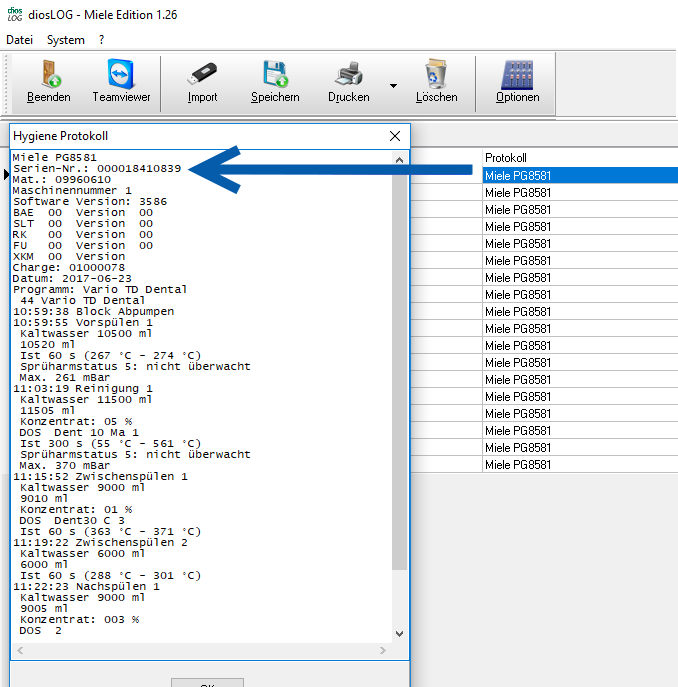Select the last Miele PG8581 list entry

578,465
